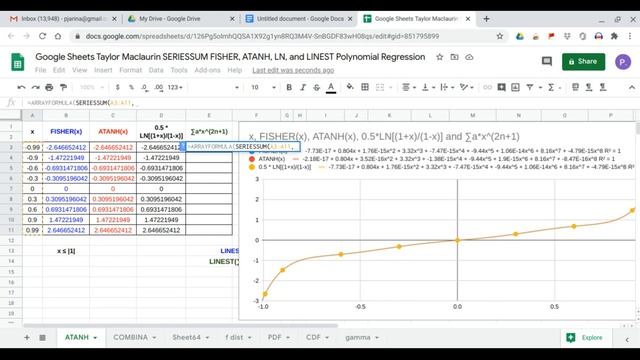This screenshot has height=360, width=640.
Task: Reload the page in browser
Action: coord(42,36)
